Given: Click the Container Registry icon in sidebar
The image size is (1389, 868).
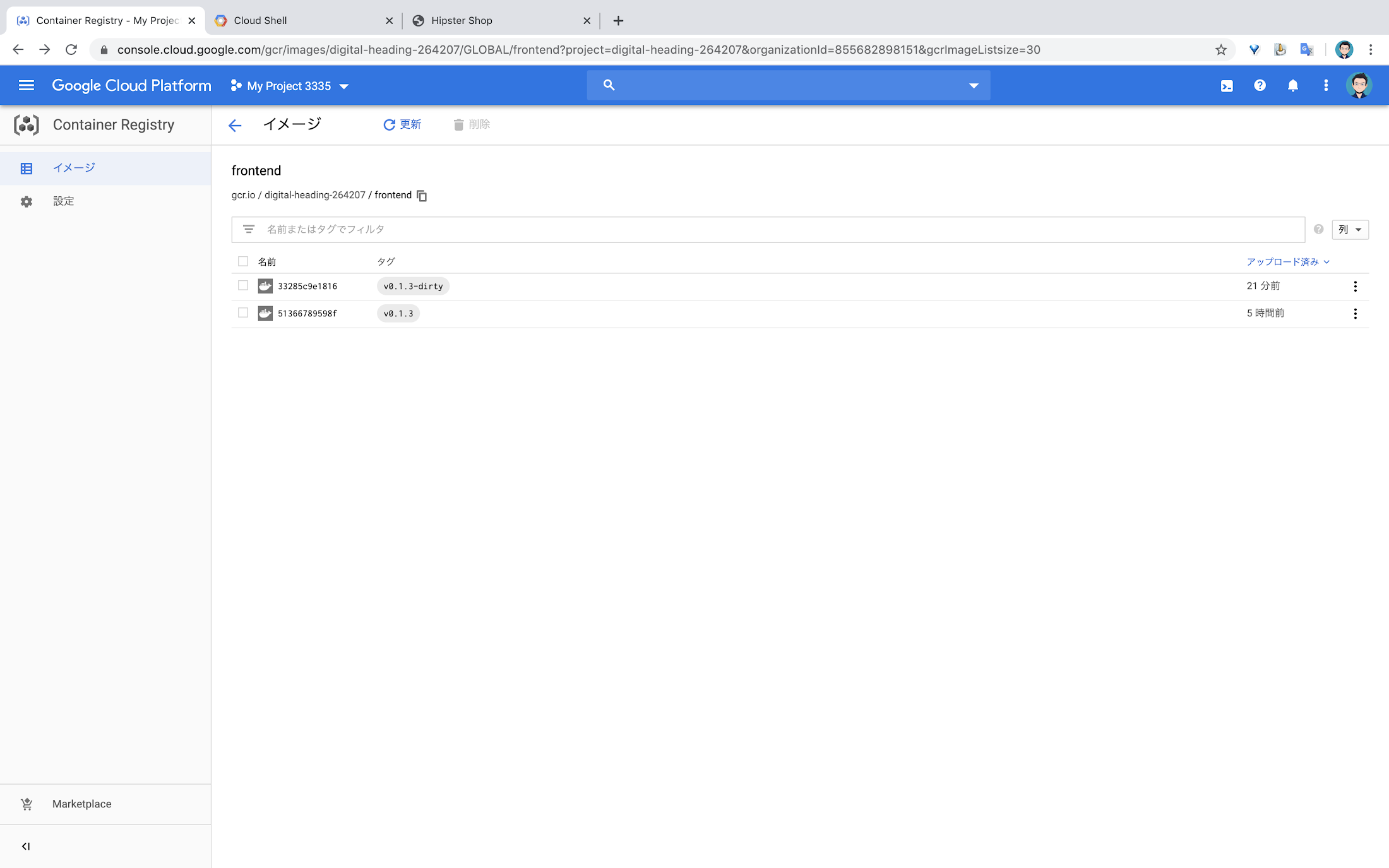Looking at the screenshot, I should tap(26, 125).
